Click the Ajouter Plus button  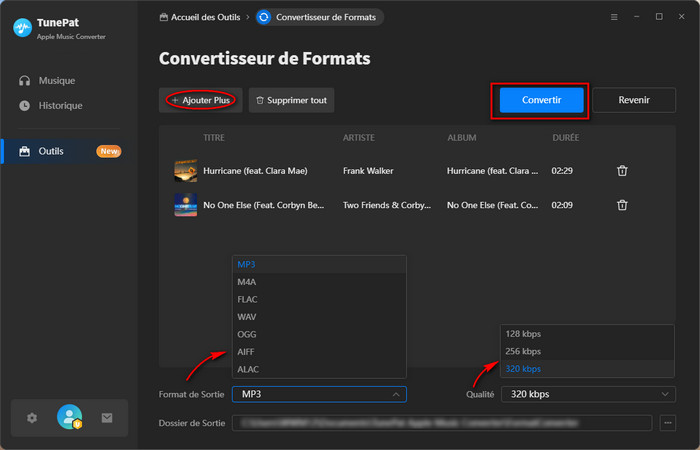[200, 100]
